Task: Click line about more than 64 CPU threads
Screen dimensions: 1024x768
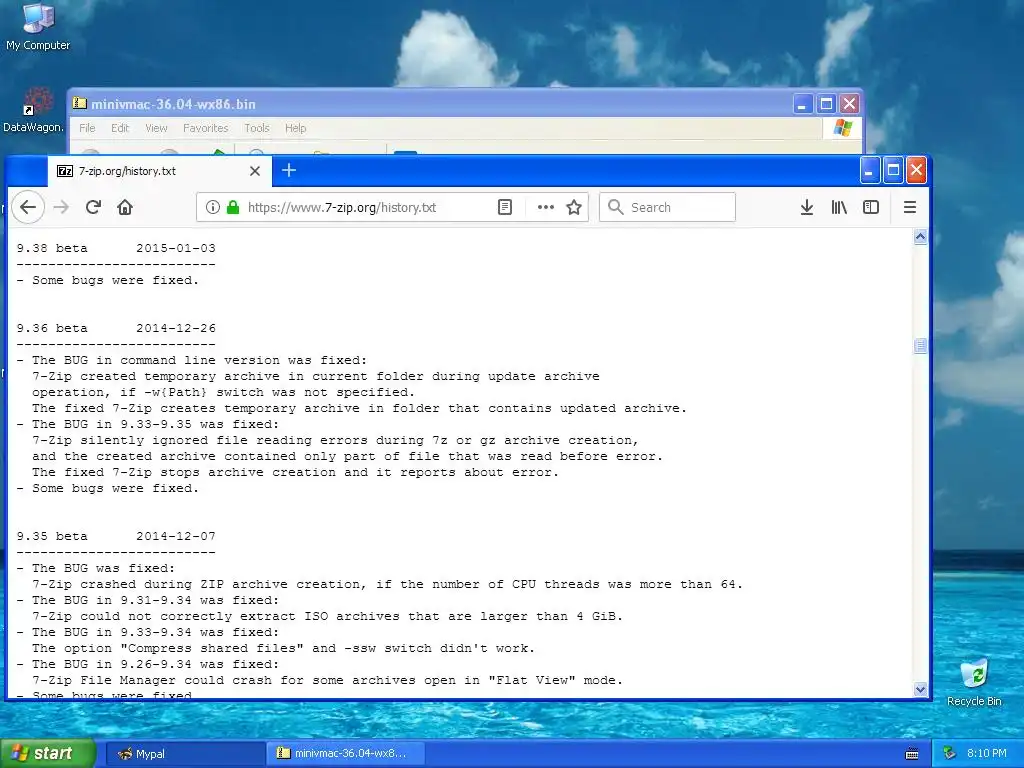Action: [x=387, y=584]
